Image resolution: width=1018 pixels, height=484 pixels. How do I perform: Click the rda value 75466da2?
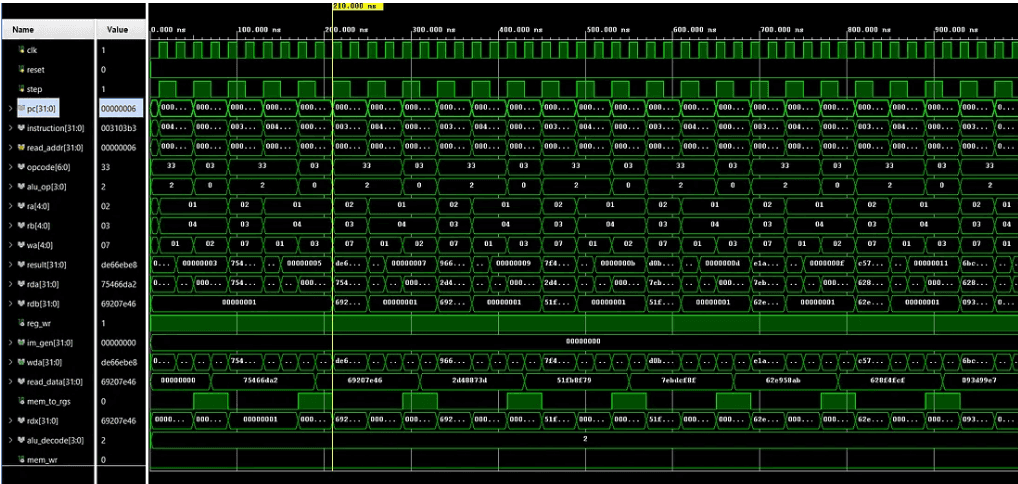coord(119,284)
